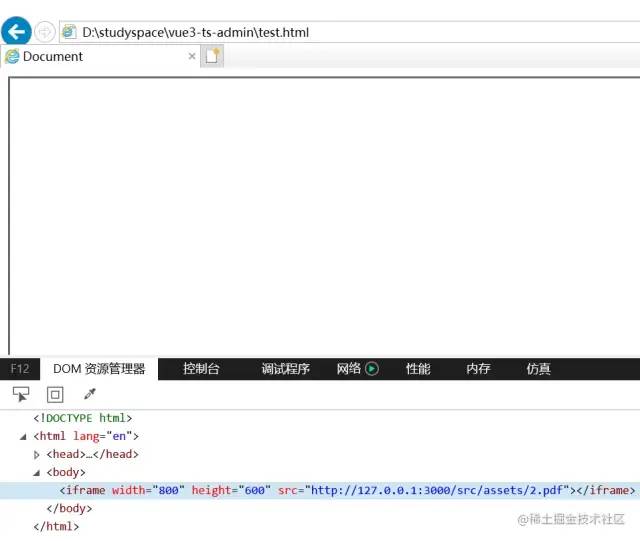The width and height of the screenshot is (640, 541).
Task: Select the iframe element row
Action: (x=320, y=490)
